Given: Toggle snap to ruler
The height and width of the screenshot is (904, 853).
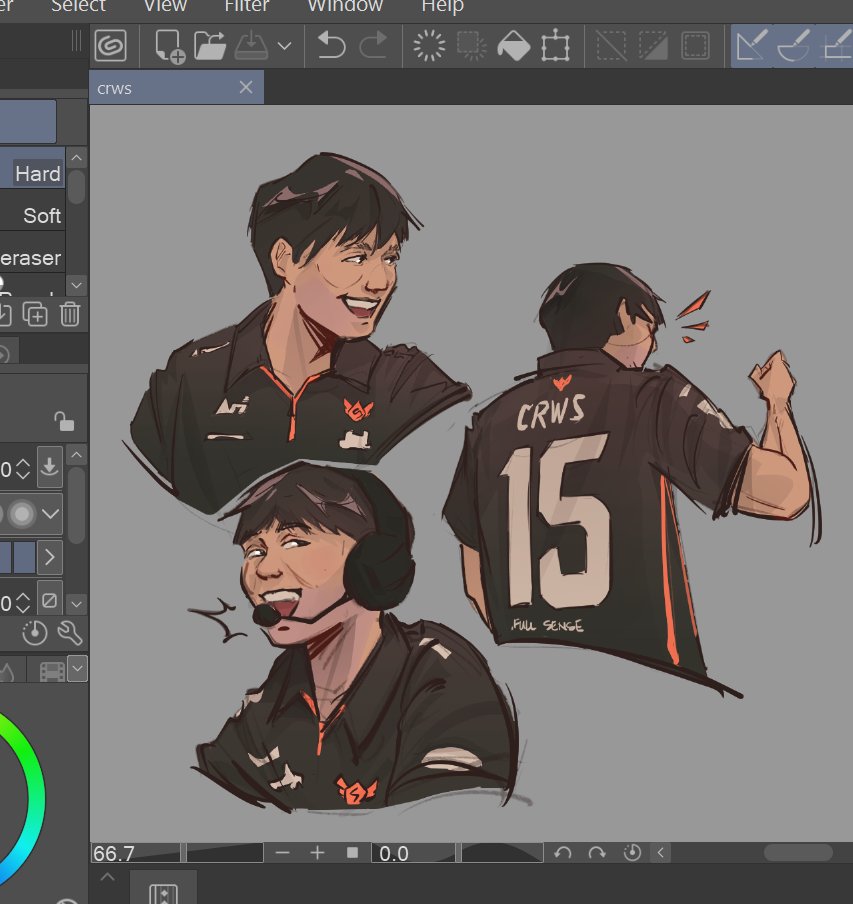Looking at the screenshot, I should point(752,46).
